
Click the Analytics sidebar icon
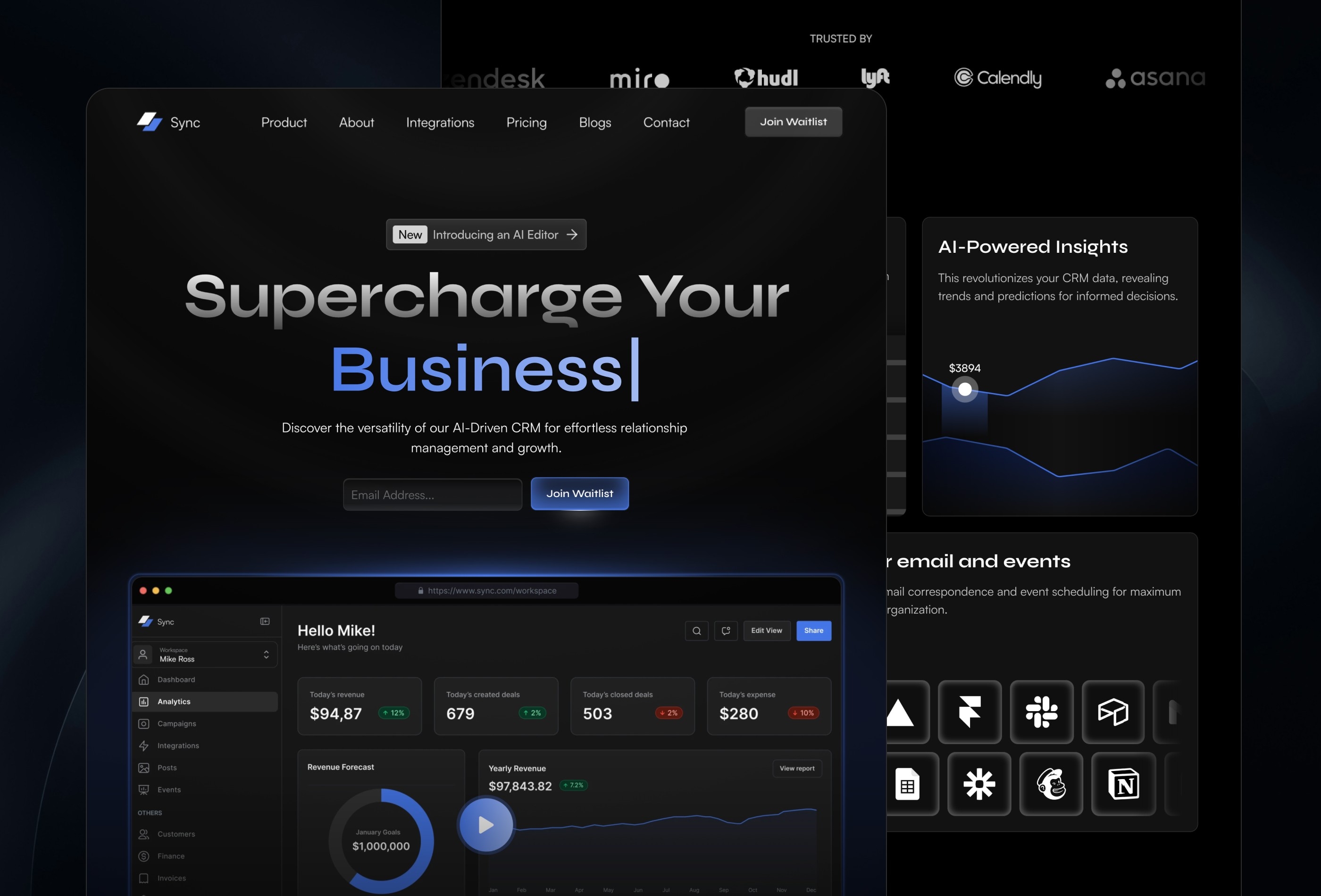pyautogui.click(x=144, y=701)
